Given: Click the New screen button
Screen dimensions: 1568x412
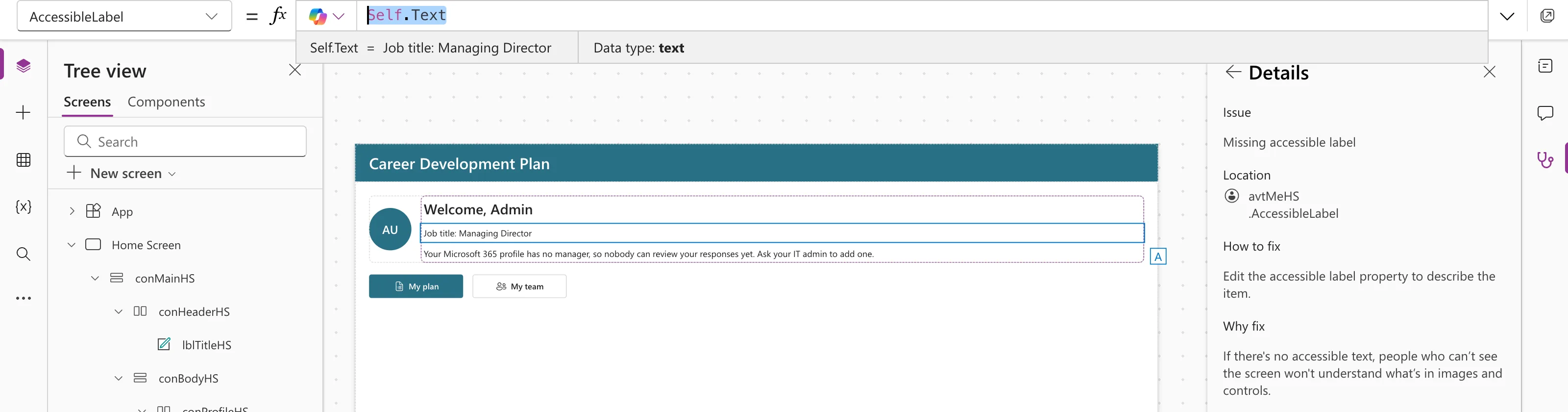Looking at the screenshot, I should tap(121, 173).
